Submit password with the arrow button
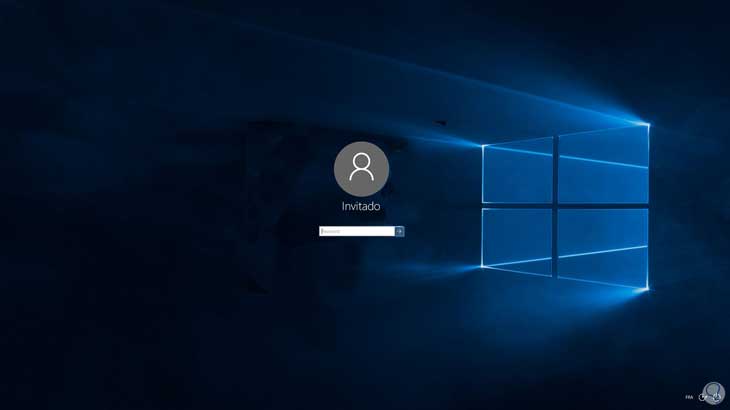 [x=399, y=231]
